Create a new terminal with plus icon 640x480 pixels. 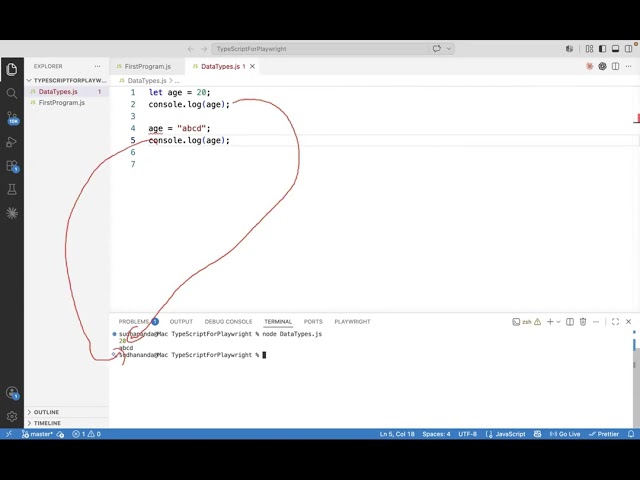(550, 322)
